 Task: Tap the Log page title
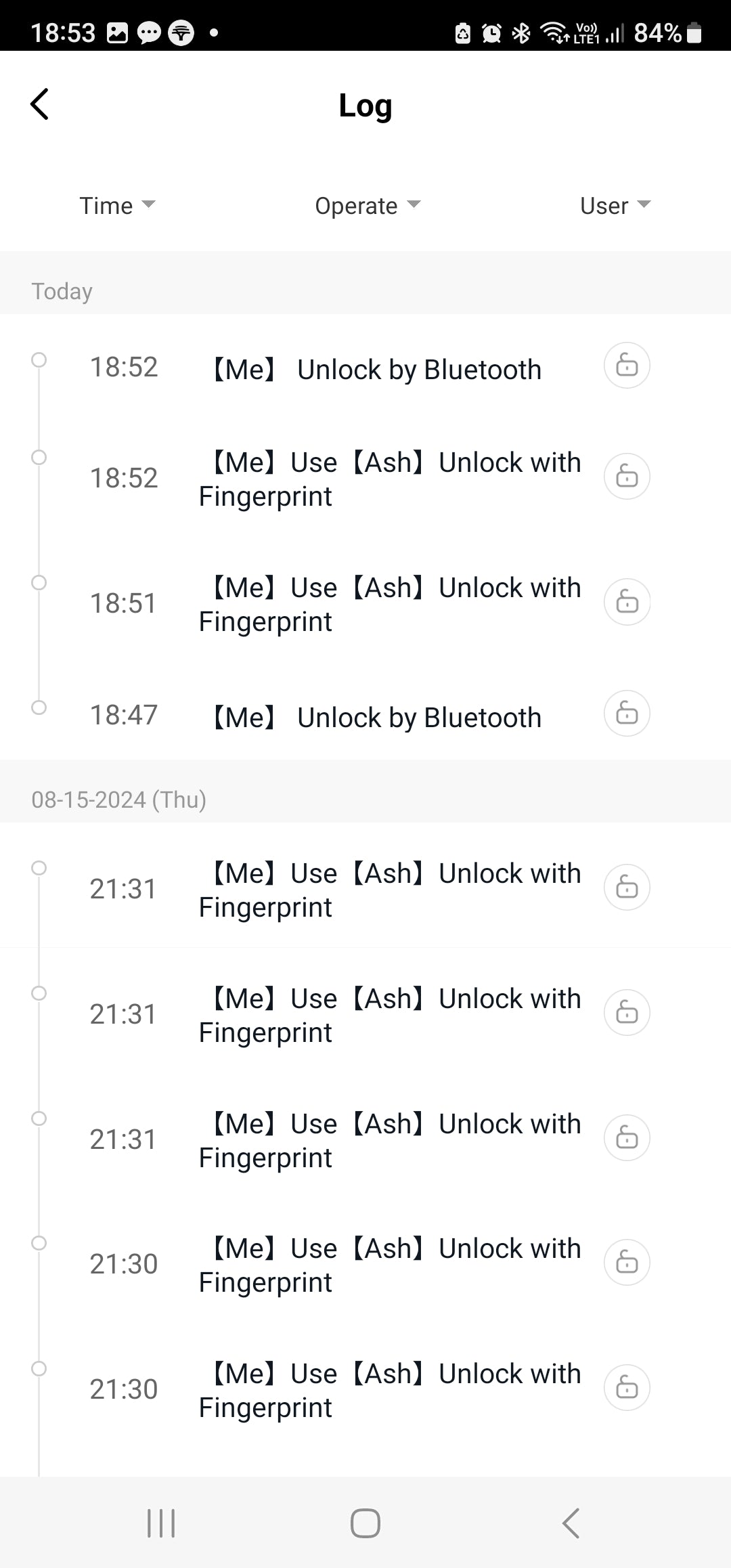(x=365, y=106)
